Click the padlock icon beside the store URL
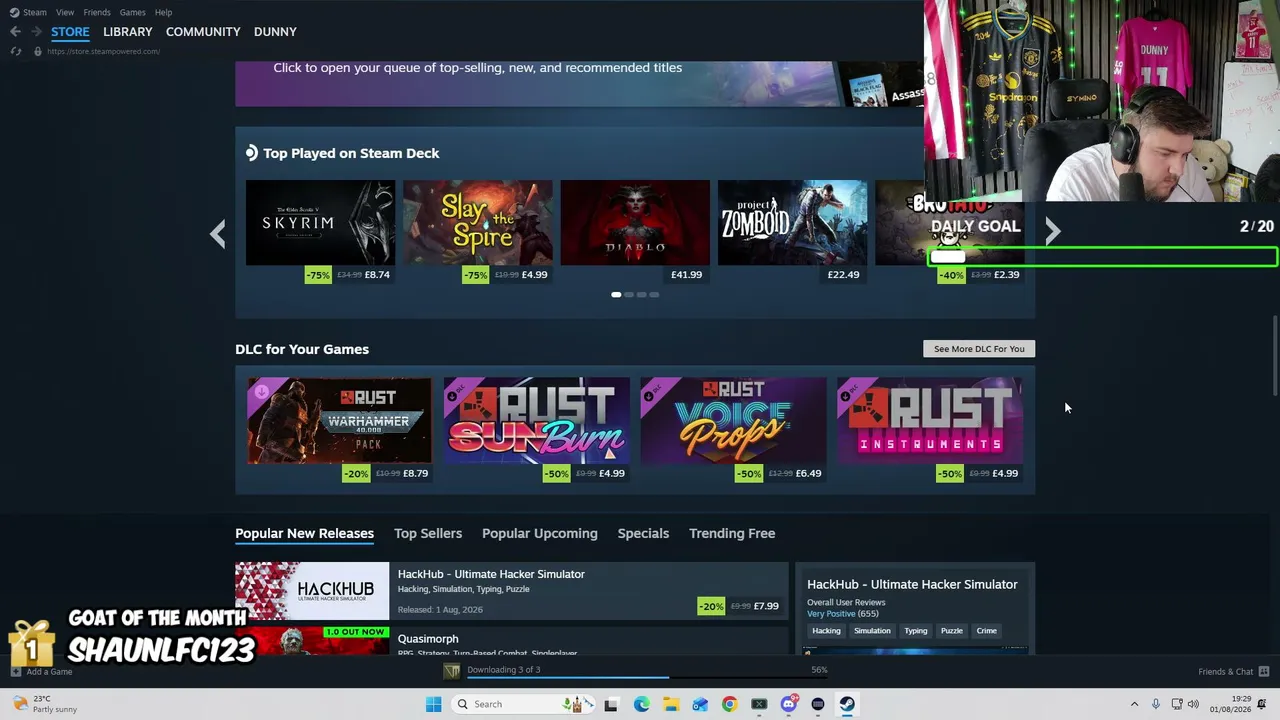 (38, 51)
